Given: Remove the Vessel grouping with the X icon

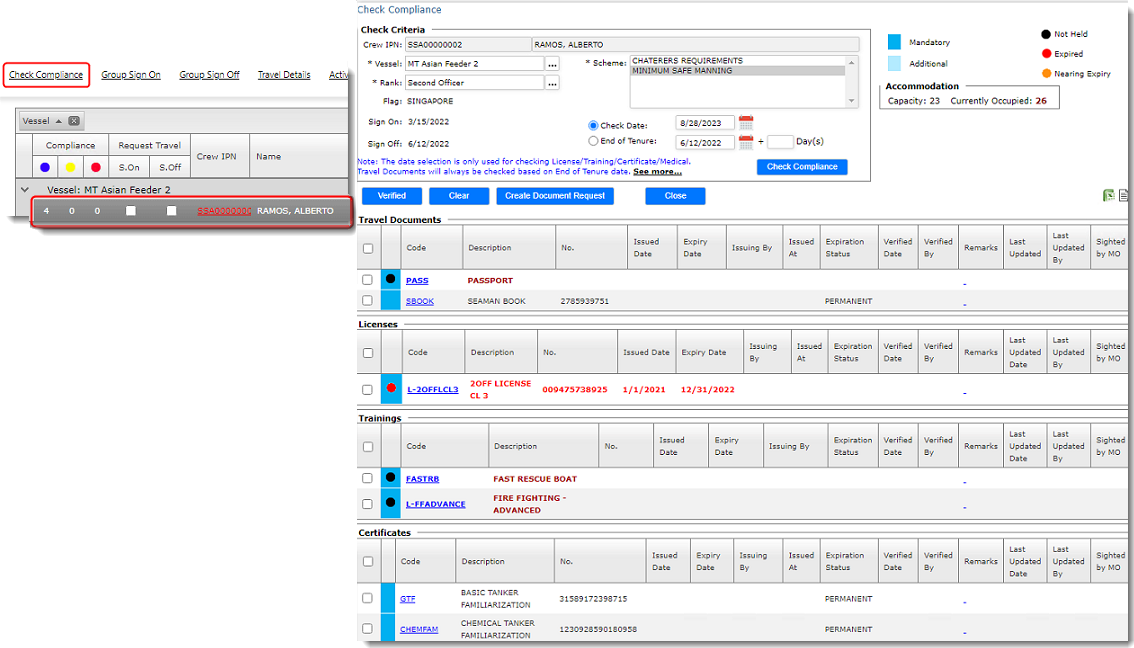Looking at the screenshot, I should click(74, 121).
